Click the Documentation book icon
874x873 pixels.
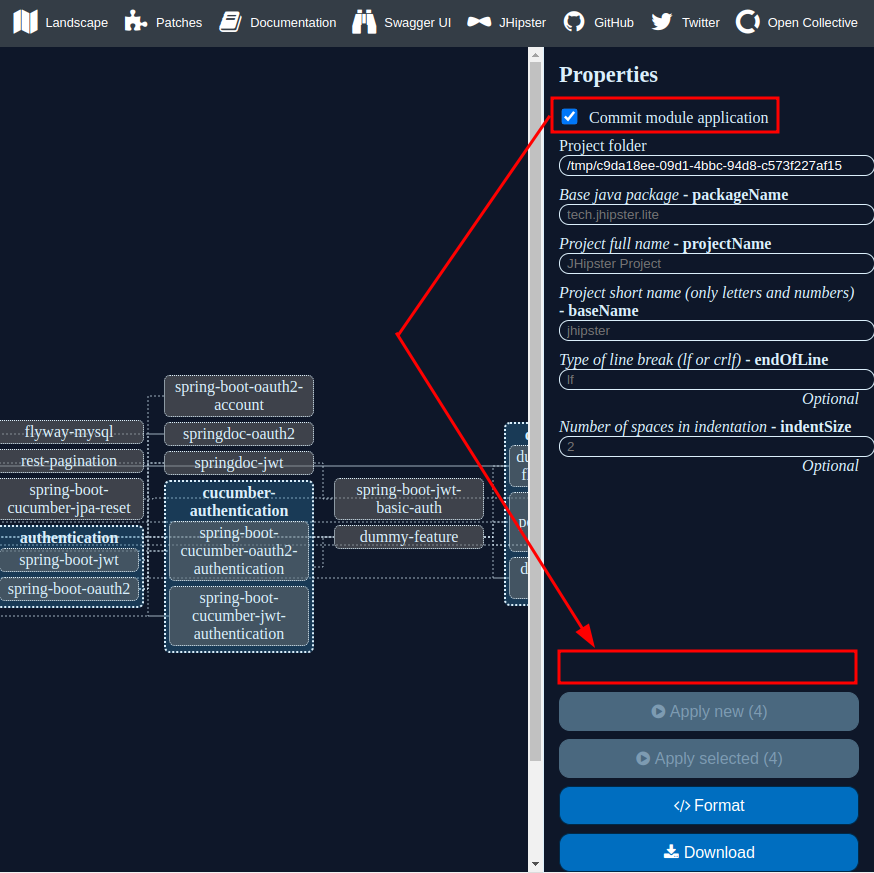click(x=230, y=22)
